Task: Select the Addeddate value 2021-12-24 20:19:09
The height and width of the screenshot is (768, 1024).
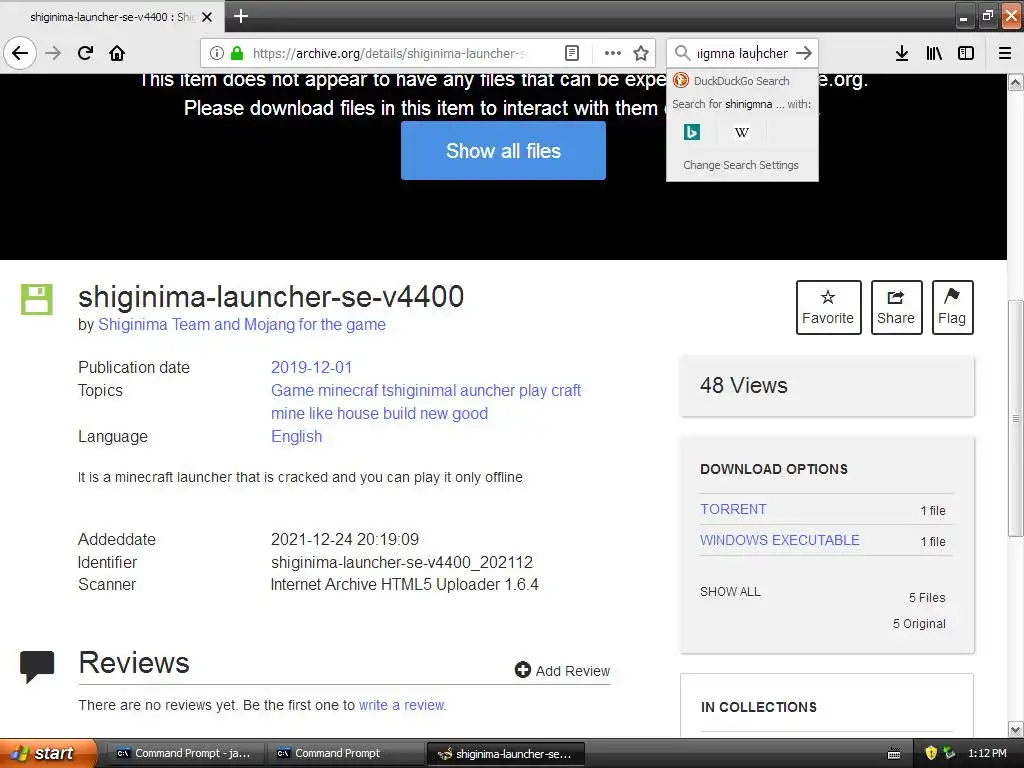Action: pos(345,539)
